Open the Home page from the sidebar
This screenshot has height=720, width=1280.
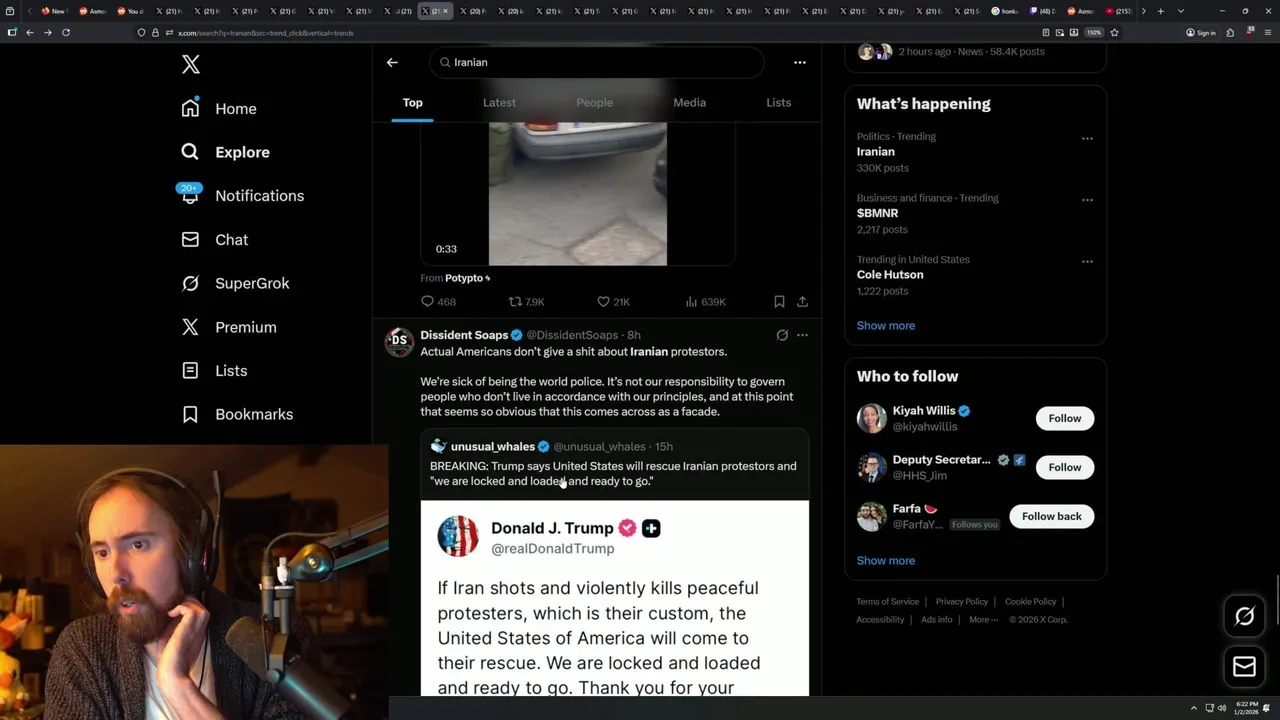[x=219, y=108]
